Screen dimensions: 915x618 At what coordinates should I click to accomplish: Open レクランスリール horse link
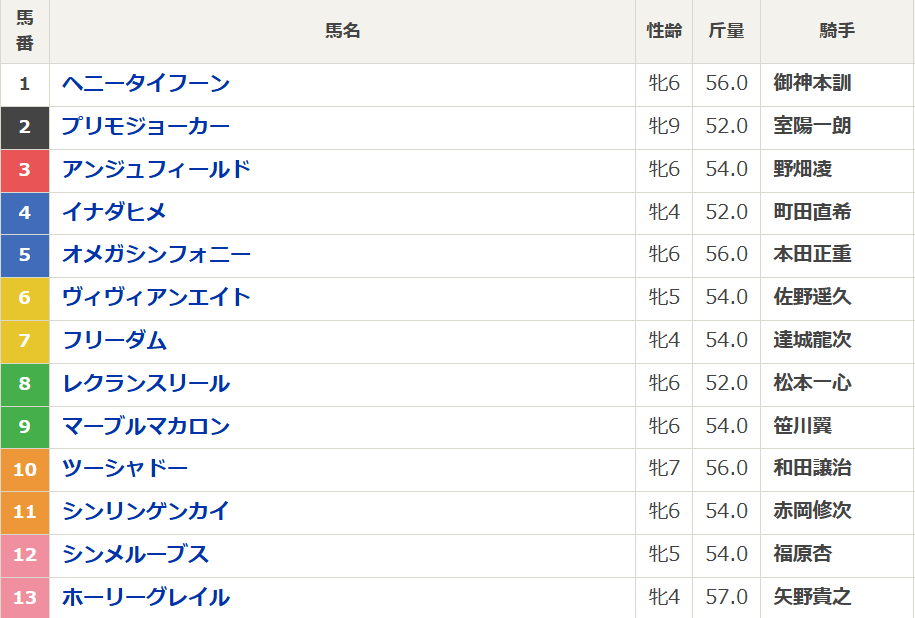point(146,384)
